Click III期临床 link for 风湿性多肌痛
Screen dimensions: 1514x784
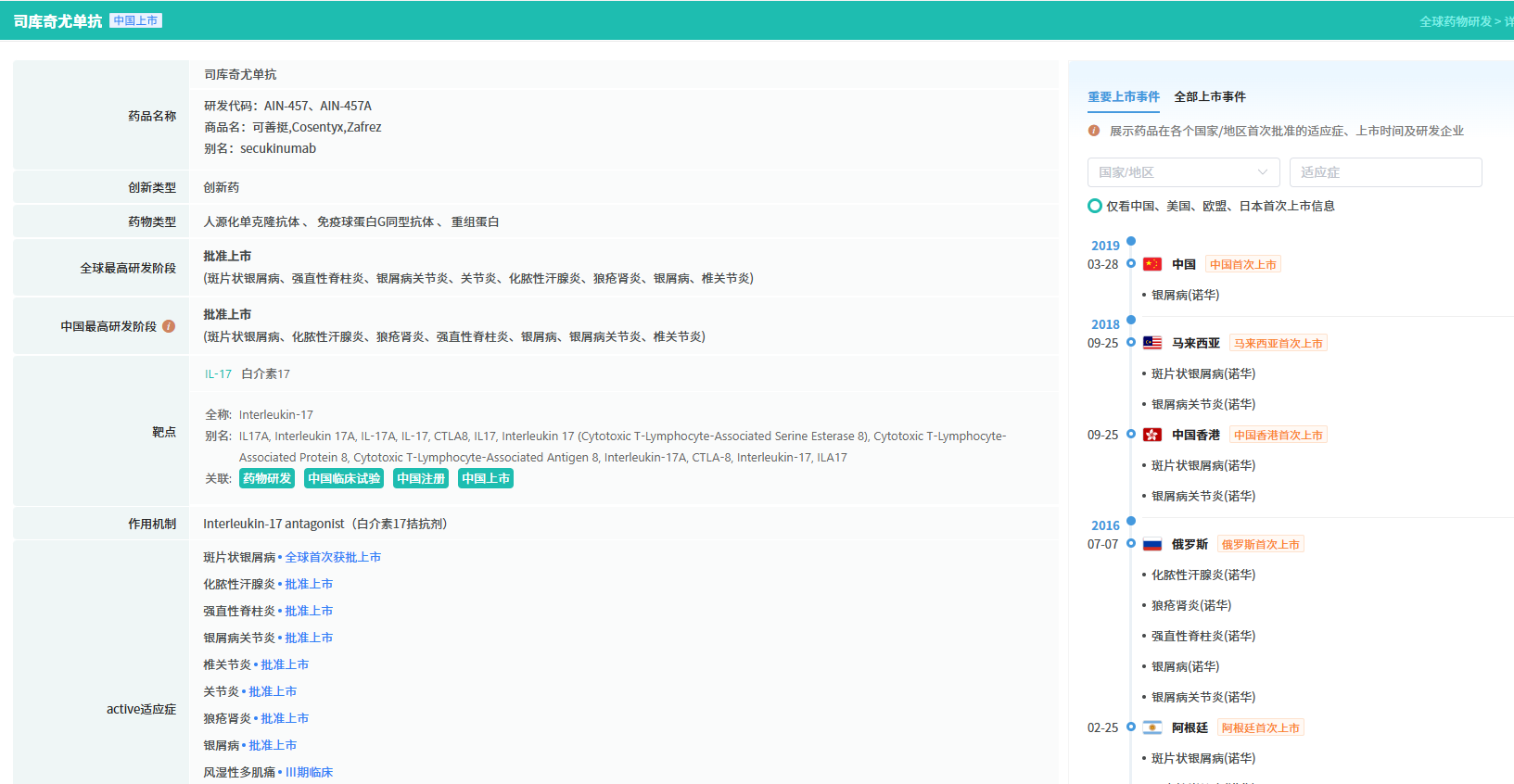click(x=309, y=772)
